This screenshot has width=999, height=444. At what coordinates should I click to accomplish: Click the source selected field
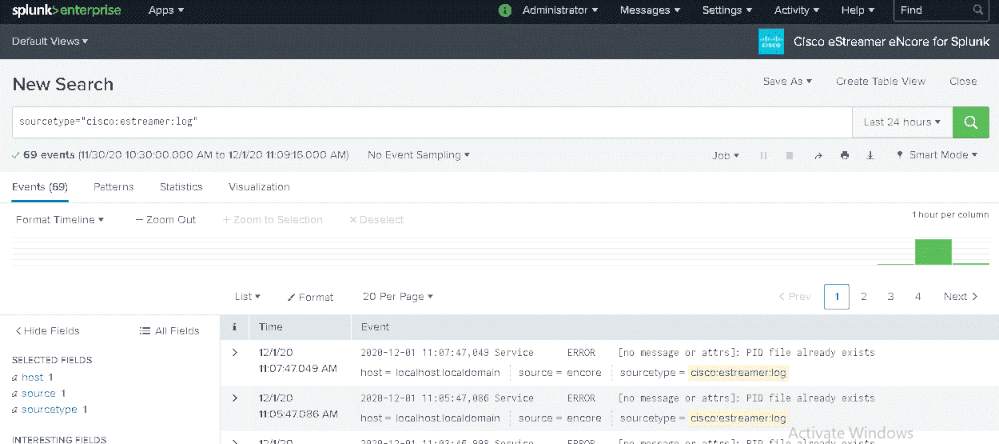tap(38, 393)
